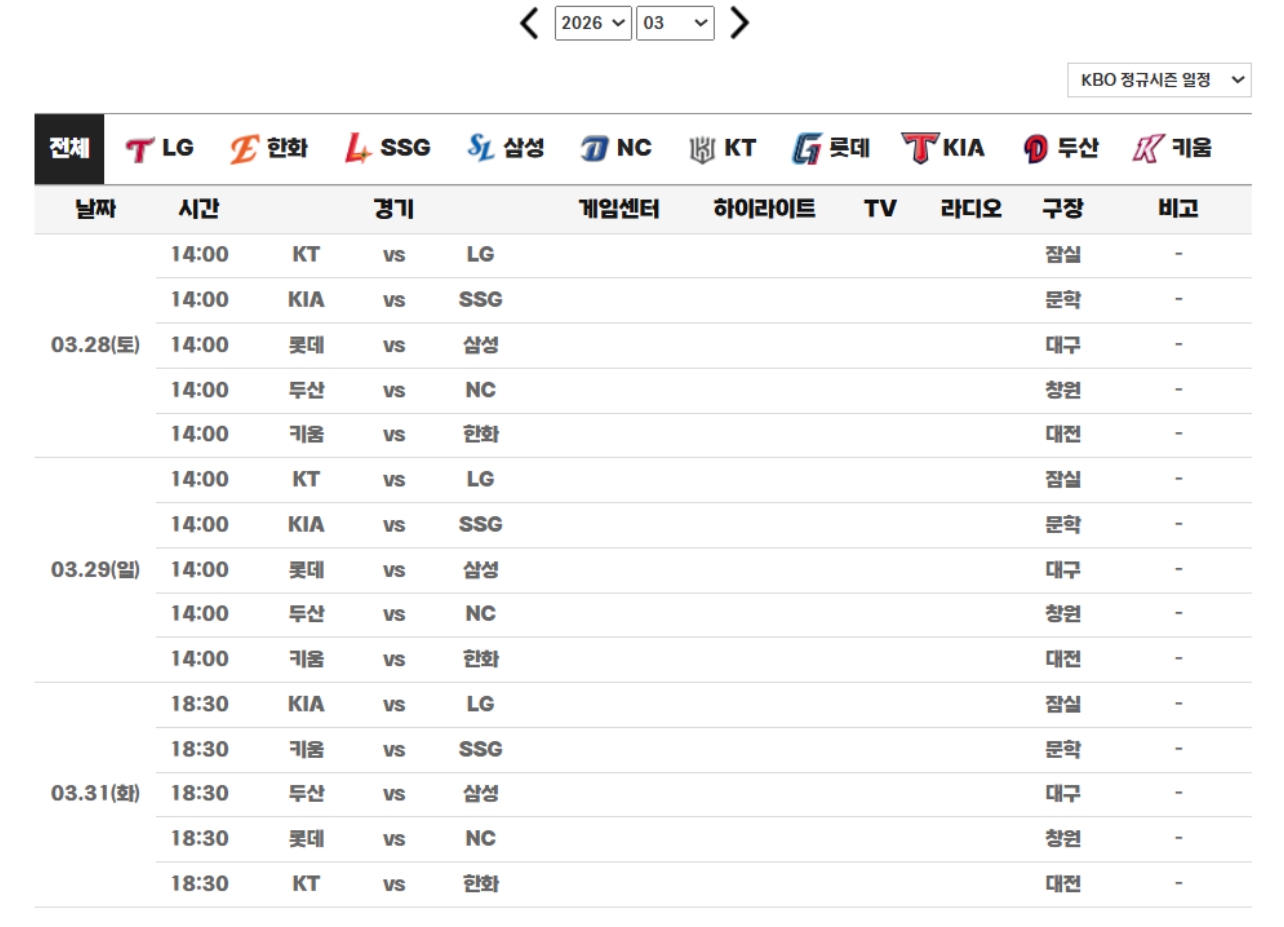Open the 2026 year dropdown
The height and width of the screenshot is (927, 1284).
(594, 23)
